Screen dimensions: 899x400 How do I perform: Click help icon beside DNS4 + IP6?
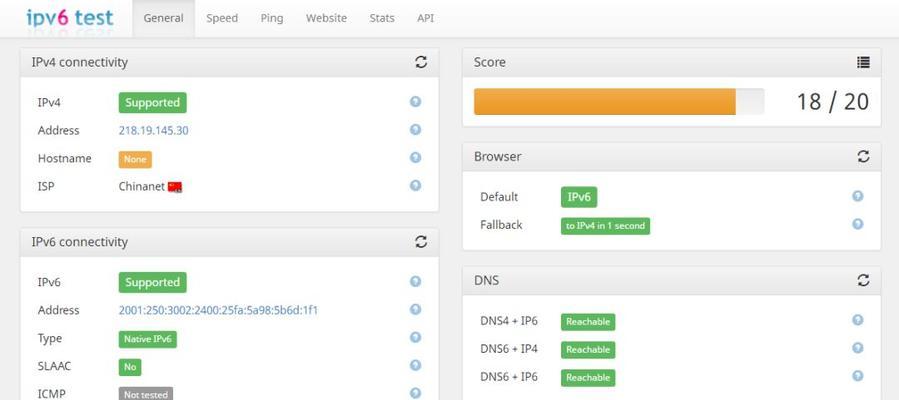click(858, 320)
